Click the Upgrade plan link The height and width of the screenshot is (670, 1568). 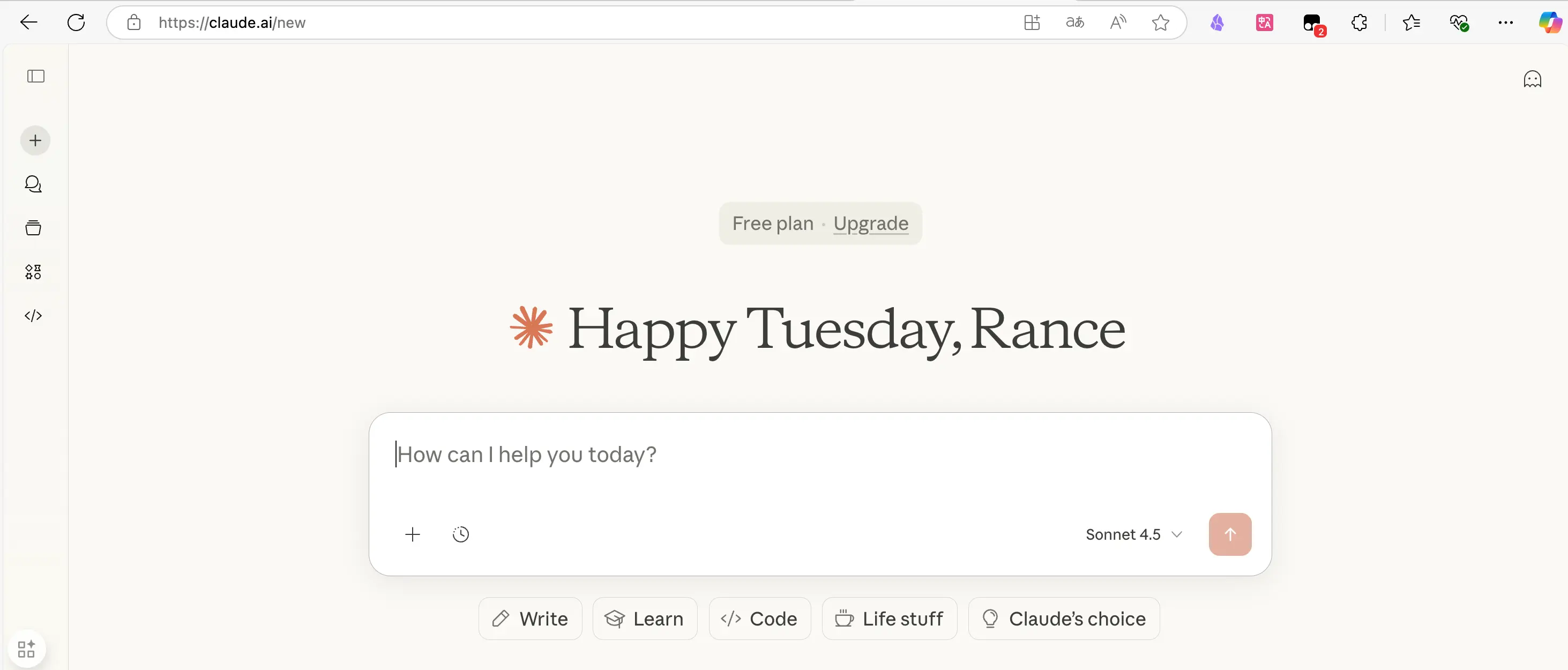[870, 224]
